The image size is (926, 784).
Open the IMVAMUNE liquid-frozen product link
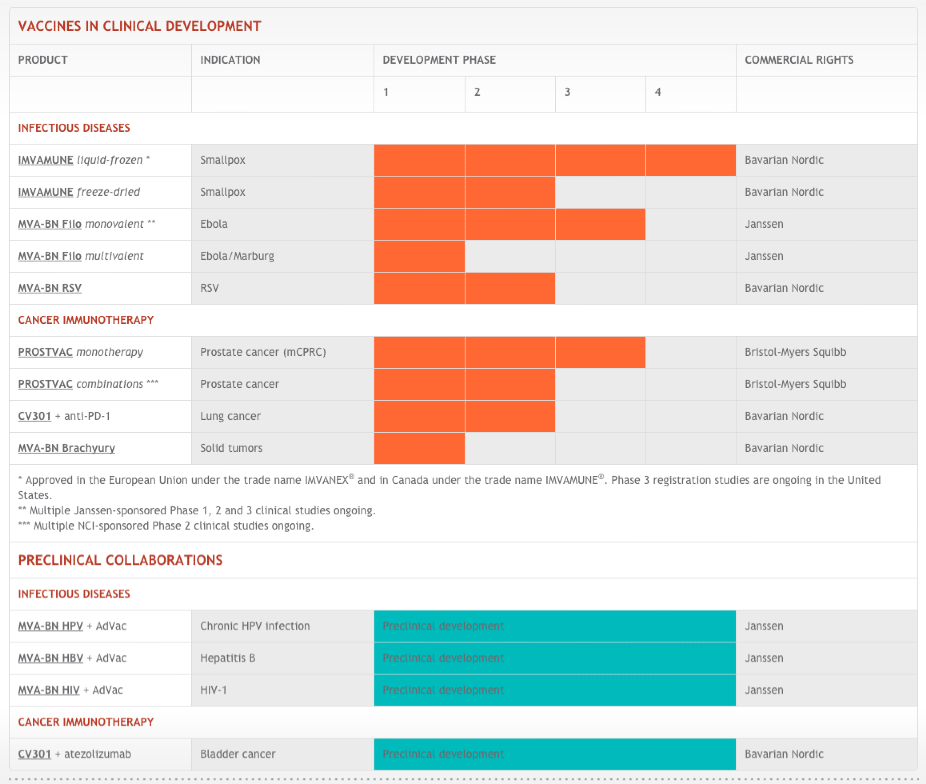pyautogui.click(x=45, y=160)
